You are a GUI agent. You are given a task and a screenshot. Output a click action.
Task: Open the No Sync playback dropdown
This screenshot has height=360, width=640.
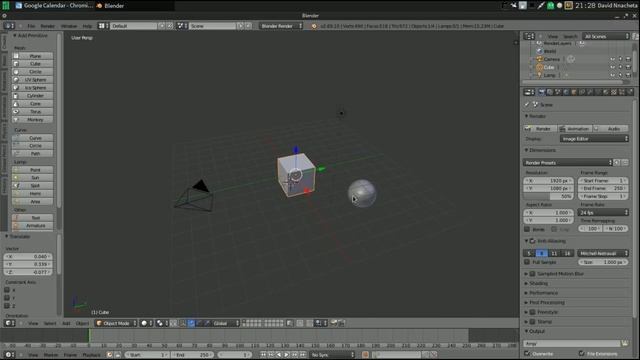[x=332, y=355]
